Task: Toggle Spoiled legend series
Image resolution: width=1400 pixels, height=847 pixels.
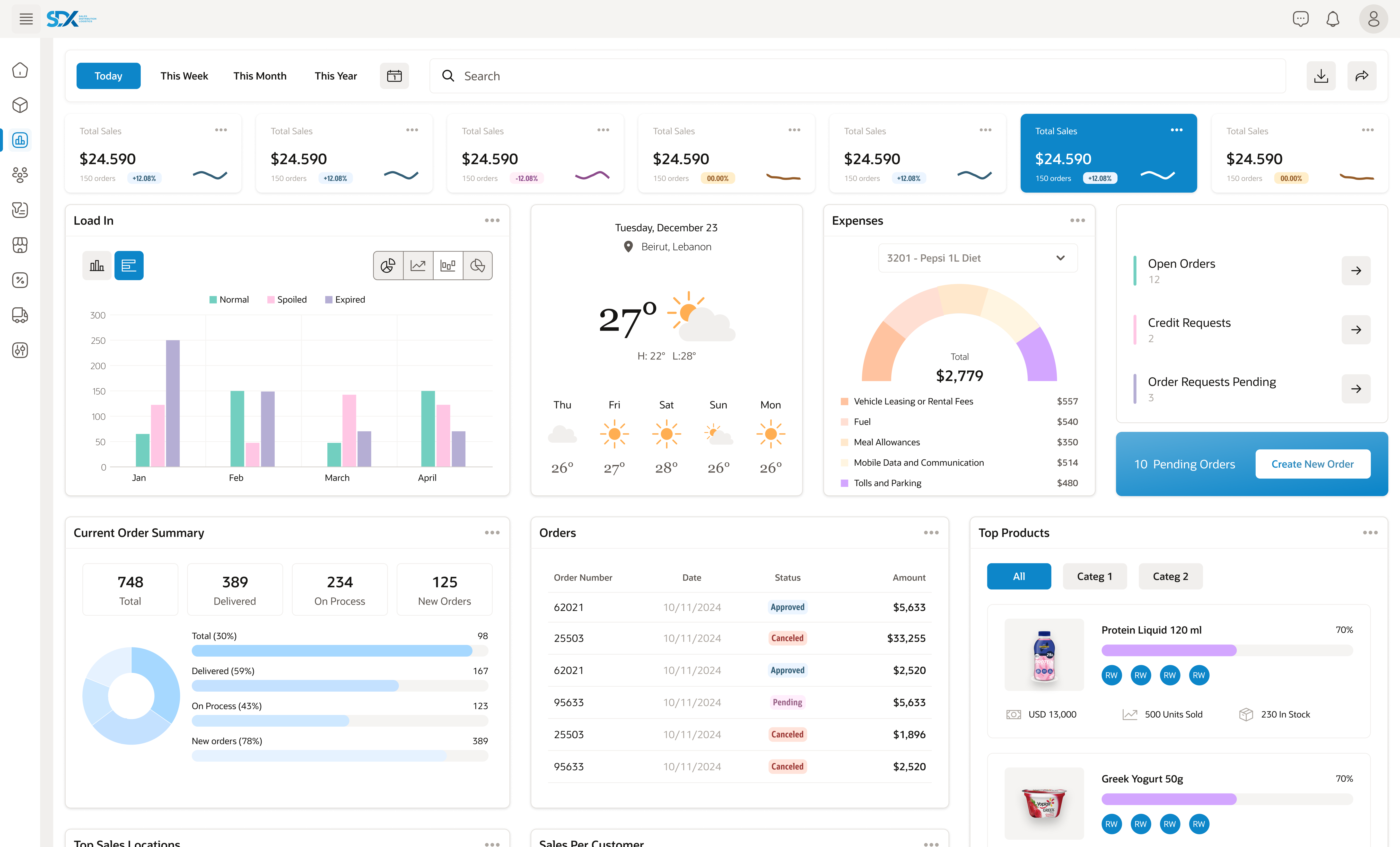Action: point(287,300)
